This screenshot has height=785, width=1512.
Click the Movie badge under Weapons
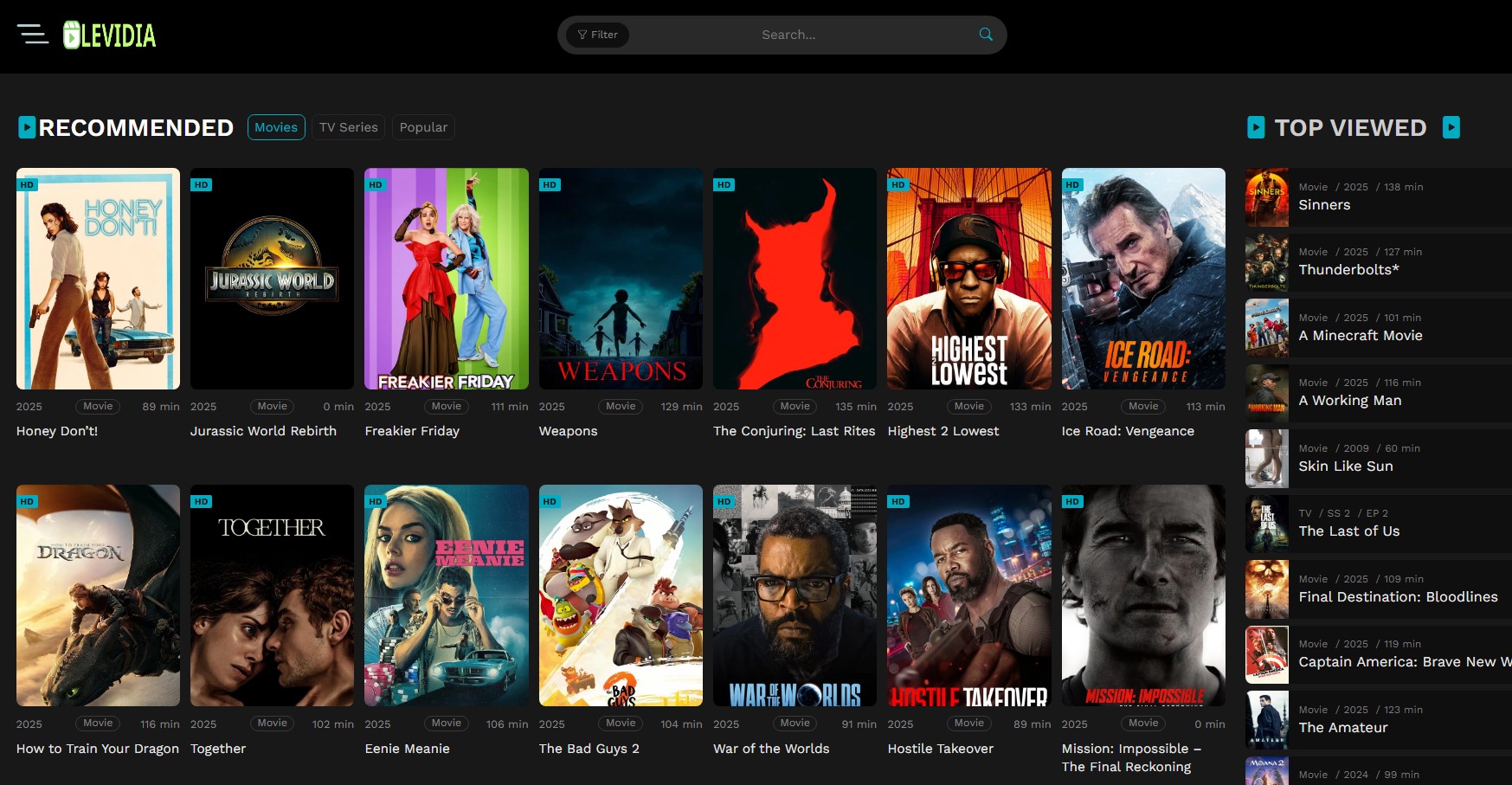coord(621,406)
